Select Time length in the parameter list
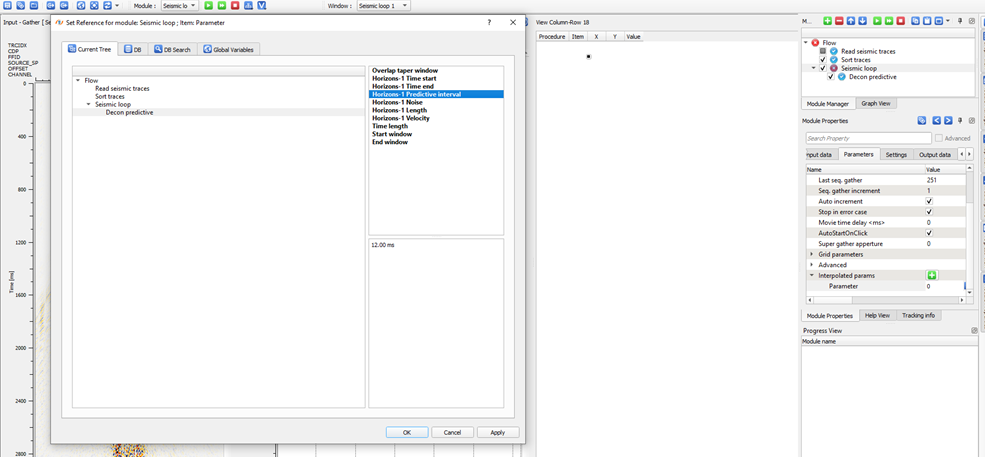Screen dimensions: 985x457 (389, 126)
